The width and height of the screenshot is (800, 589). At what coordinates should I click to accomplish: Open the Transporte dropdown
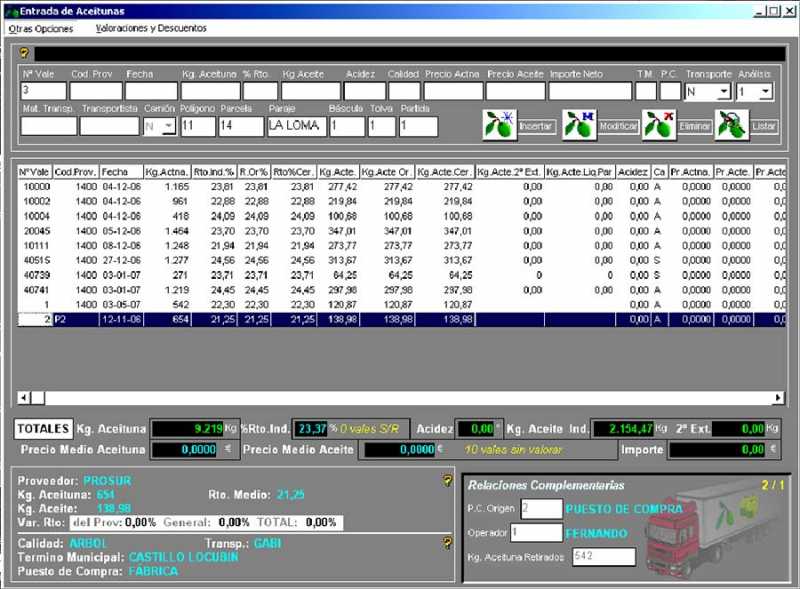click(723, 92)
